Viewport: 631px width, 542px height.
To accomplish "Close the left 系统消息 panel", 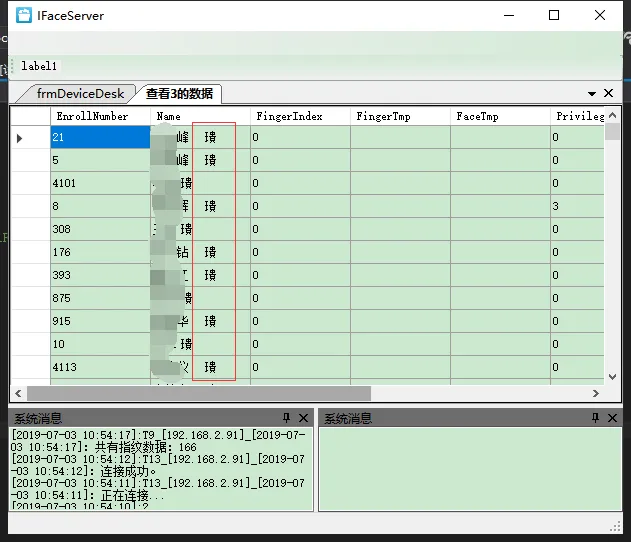I will (303, 418).
